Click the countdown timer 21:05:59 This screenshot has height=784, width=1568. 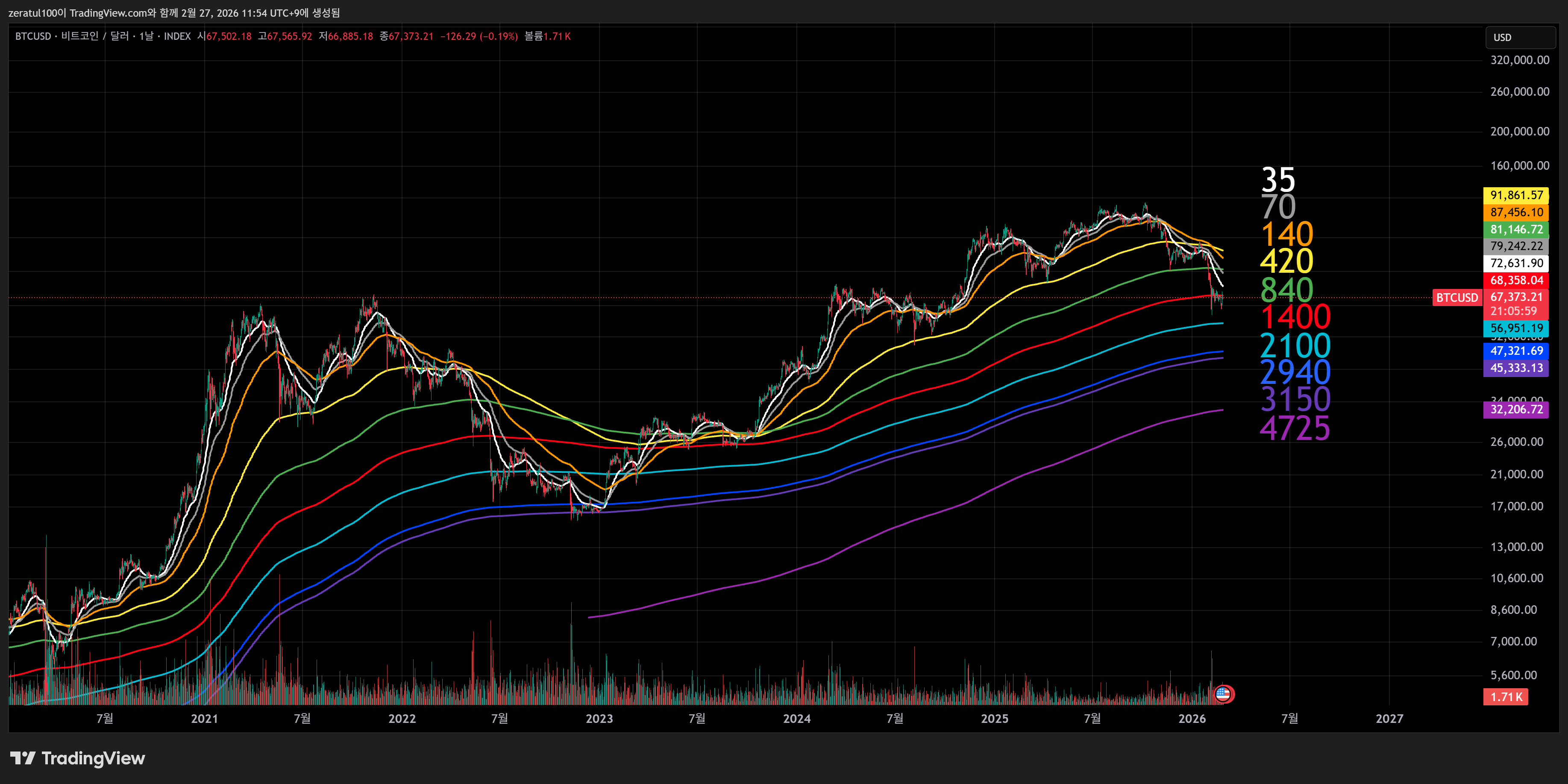[x=1513, y=311]
